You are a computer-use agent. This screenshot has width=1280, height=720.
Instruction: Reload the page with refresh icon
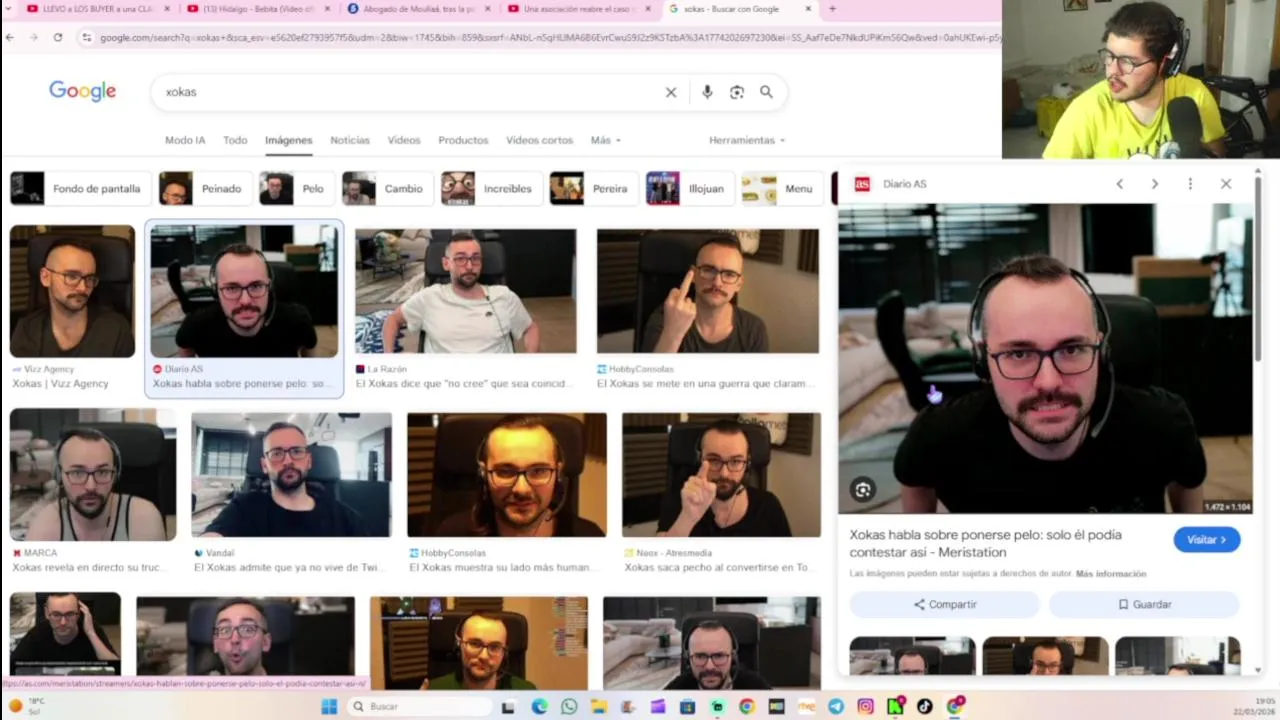pos(58,37)
